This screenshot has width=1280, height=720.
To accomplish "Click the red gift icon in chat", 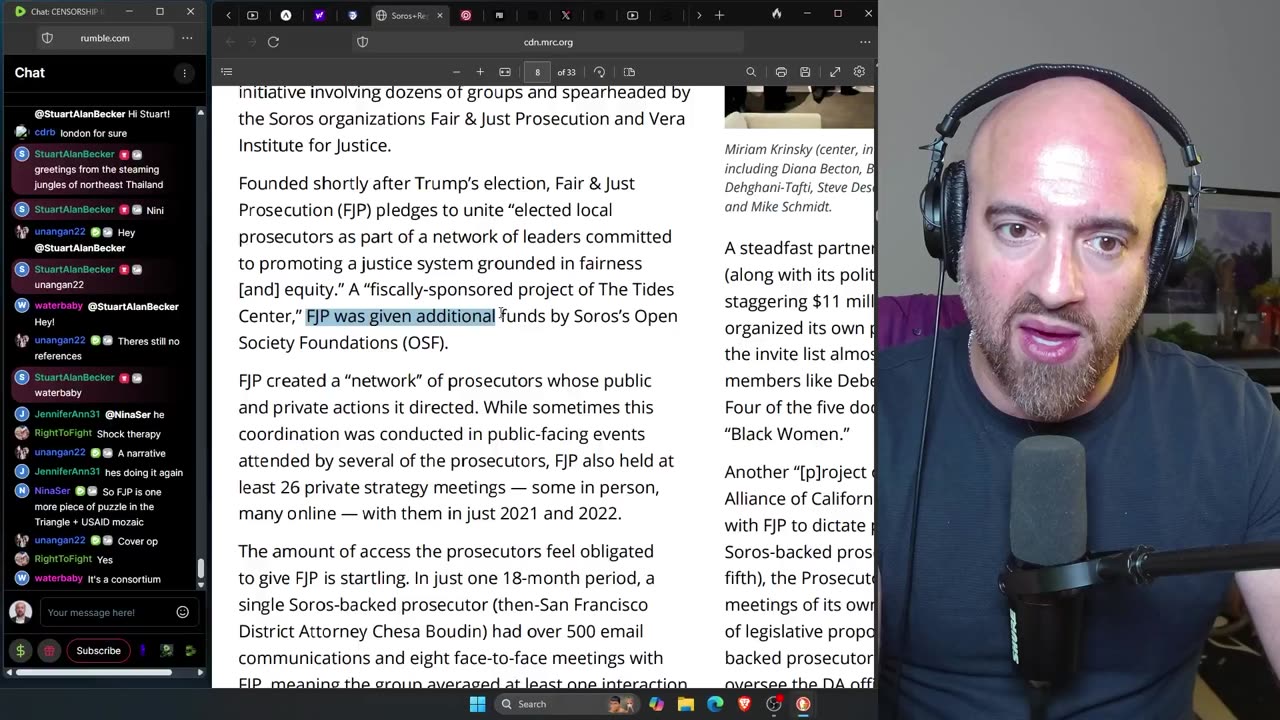I will click(x=49, y=651).
